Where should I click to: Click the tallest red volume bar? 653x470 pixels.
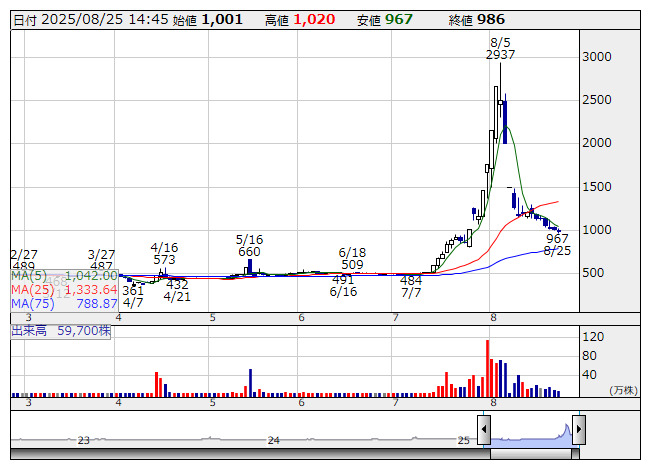(x=488, y=368)
